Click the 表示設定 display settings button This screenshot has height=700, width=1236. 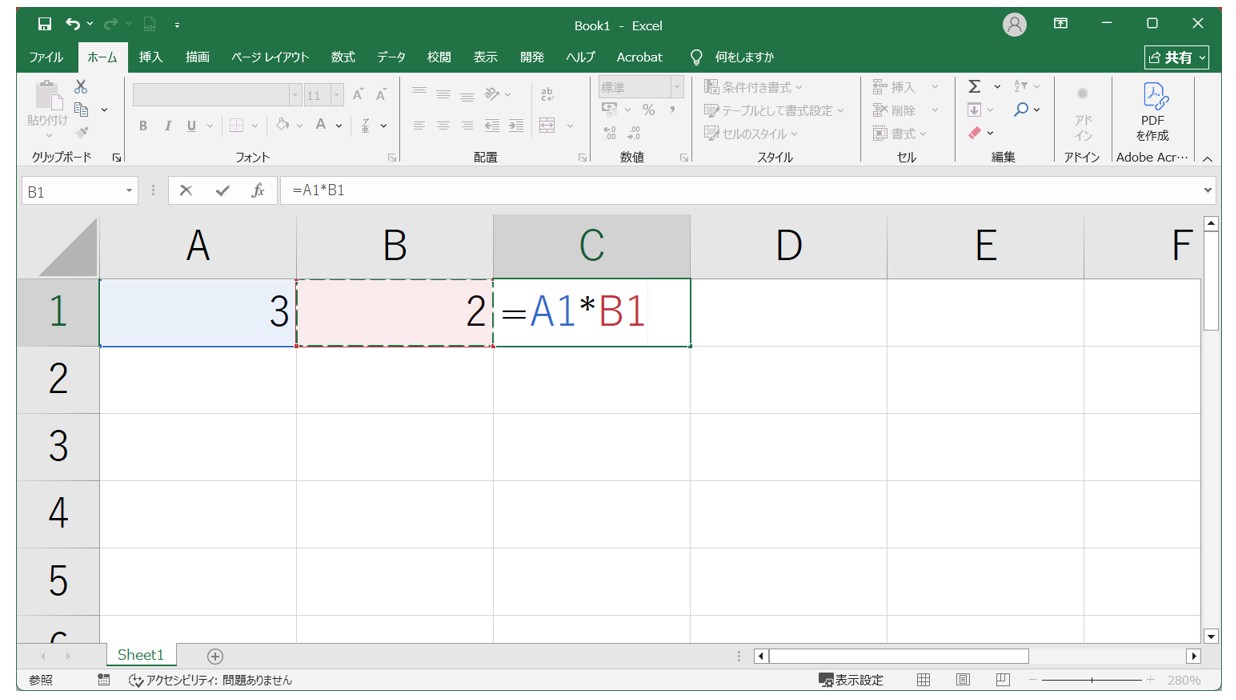(851, 680)
